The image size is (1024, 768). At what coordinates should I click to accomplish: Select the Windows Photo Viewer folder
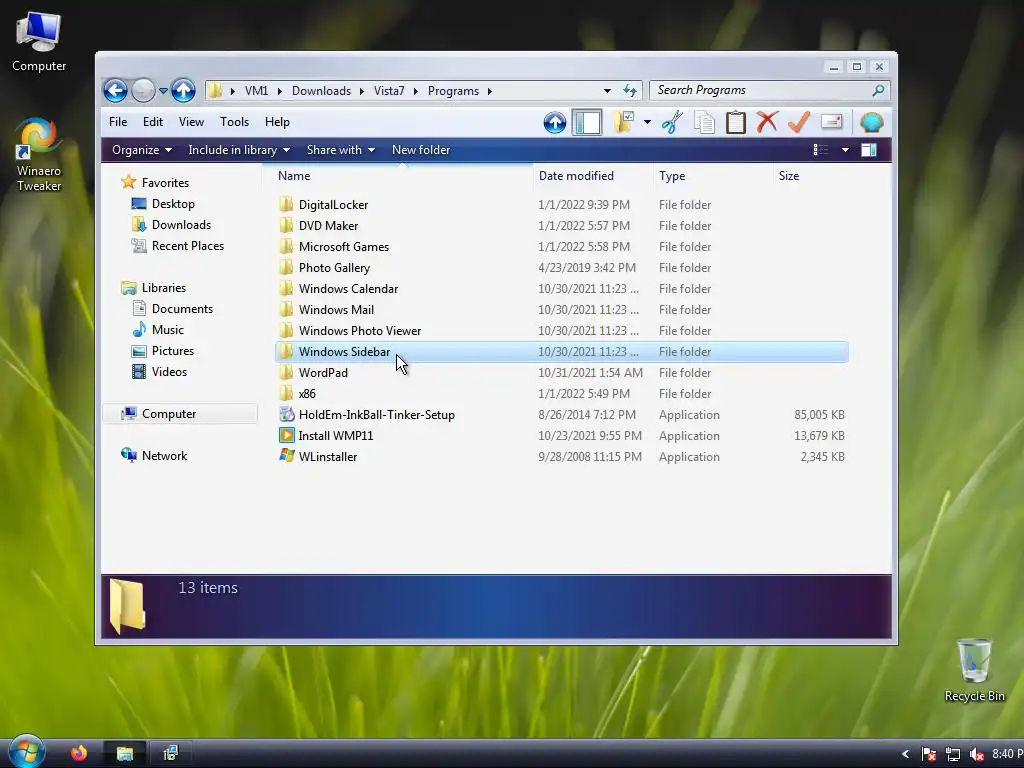(360, 330)
